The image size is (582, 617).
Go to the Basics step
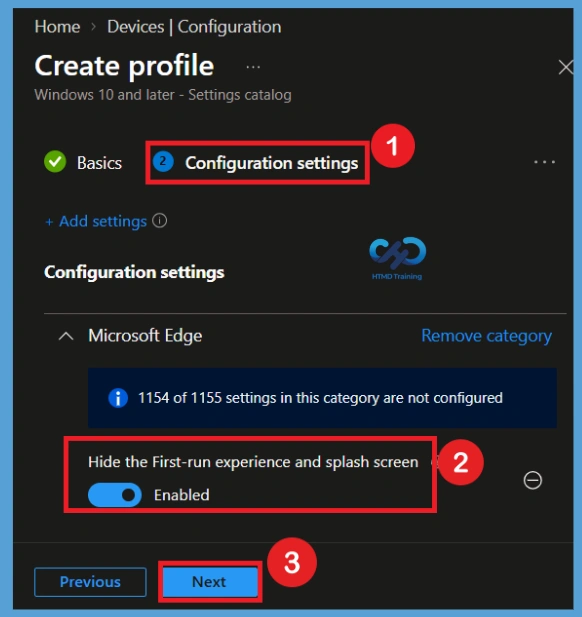[x=83, y=163]
